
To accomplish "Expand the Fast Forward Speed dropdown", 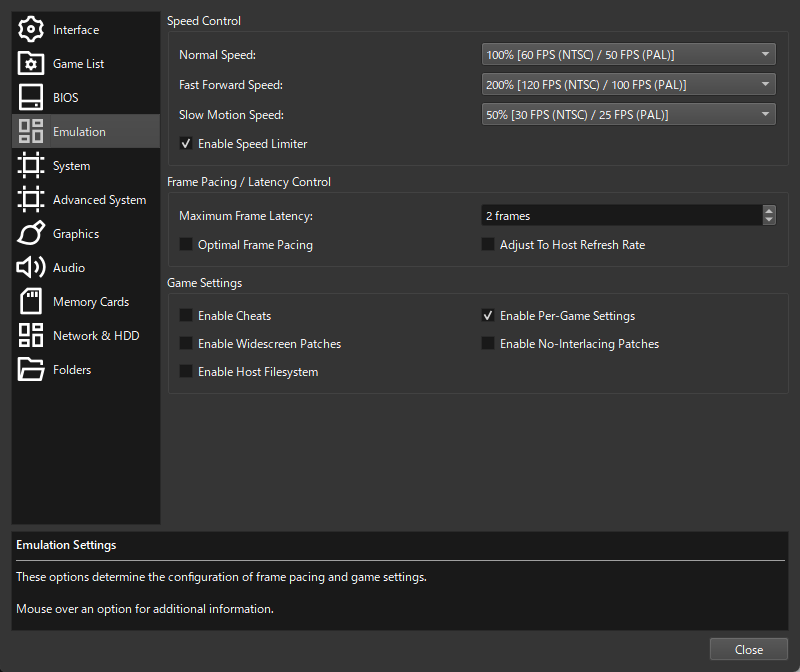I will pos(629,85).
